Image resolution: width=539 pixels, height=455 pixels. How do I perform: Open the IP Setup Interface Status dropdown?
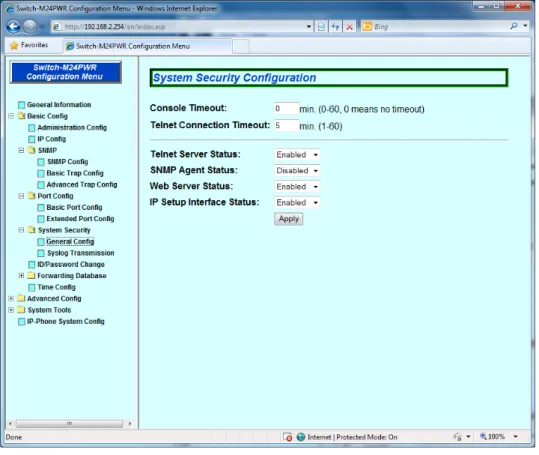(x=297, y=202)
